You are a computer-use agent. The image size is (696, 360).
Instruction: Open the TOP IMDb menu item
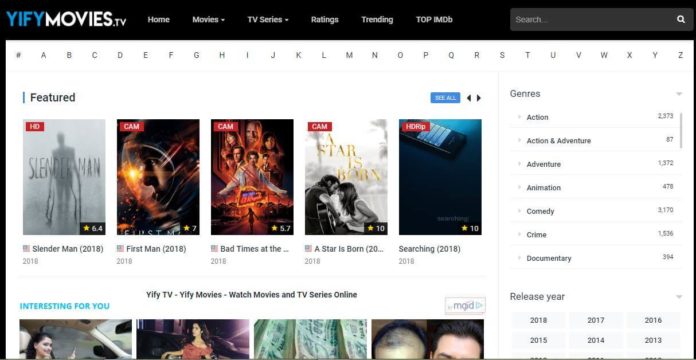434,20
